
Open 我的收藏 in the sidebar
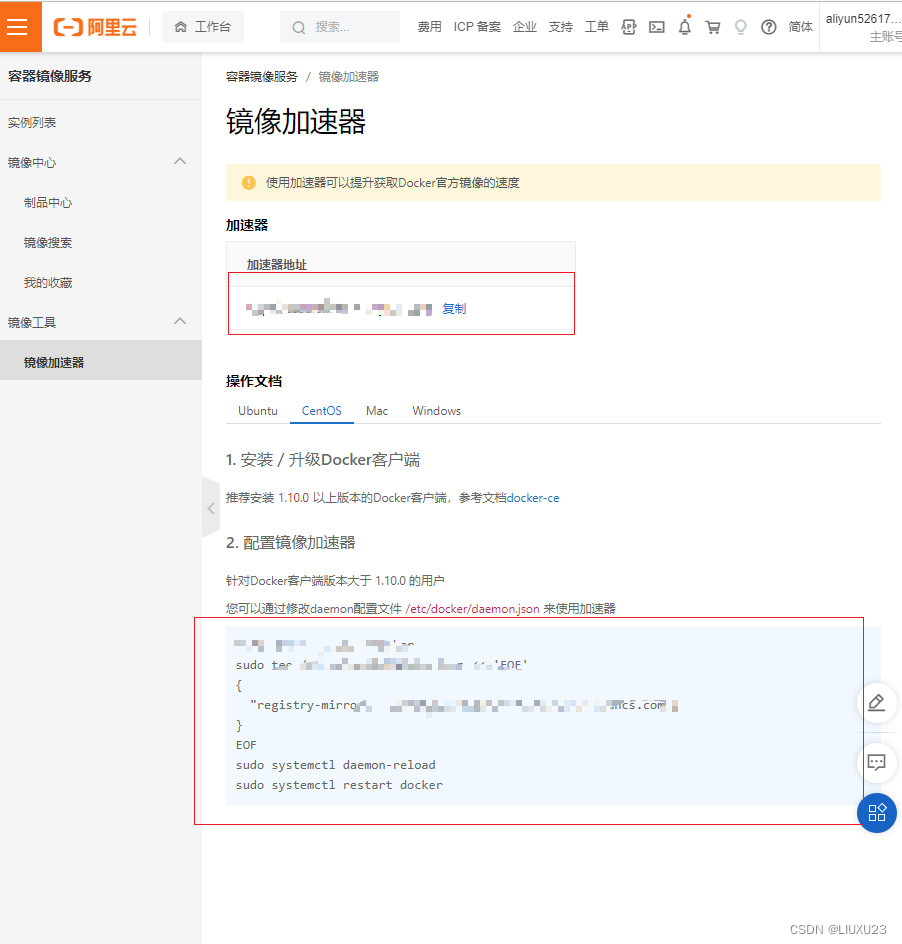(x=48, y=283)
